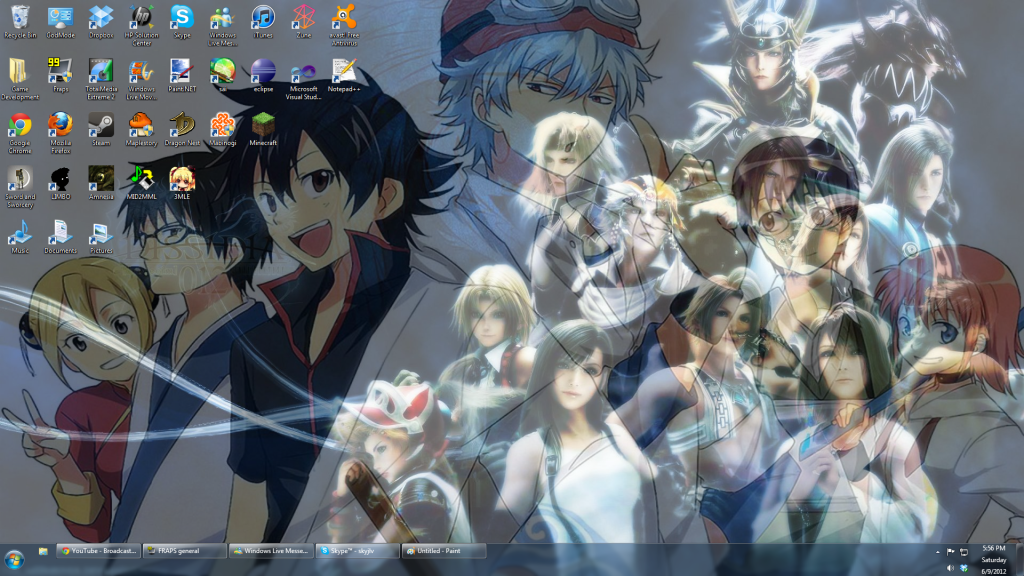The height and width of the screenshot is (576, 1024).
Task: Select the Fraps desktop shortcut
Action: tap(61, 75)
